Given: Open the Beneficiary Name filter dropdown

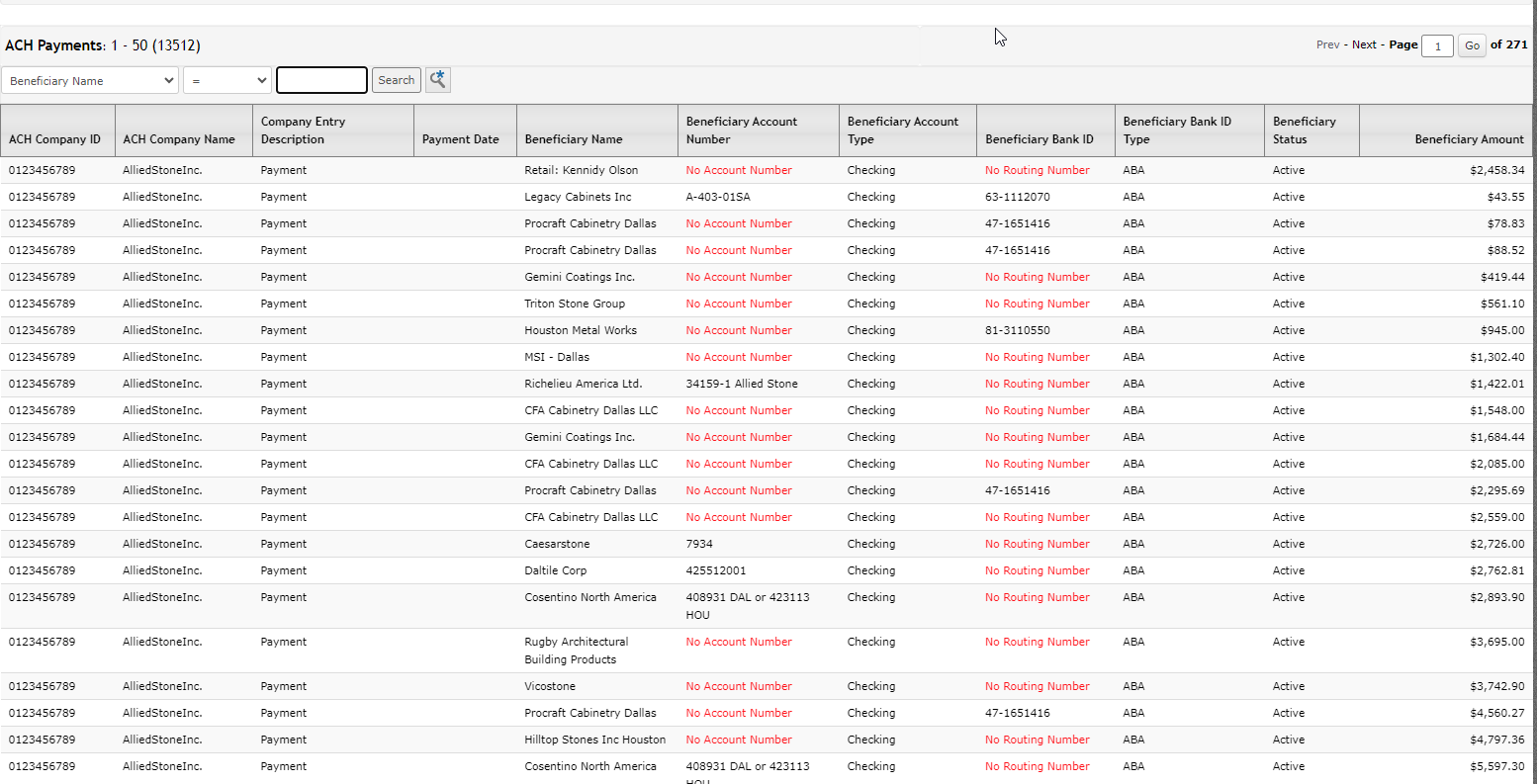Looking at the screenshot, I should click(90, 80).
